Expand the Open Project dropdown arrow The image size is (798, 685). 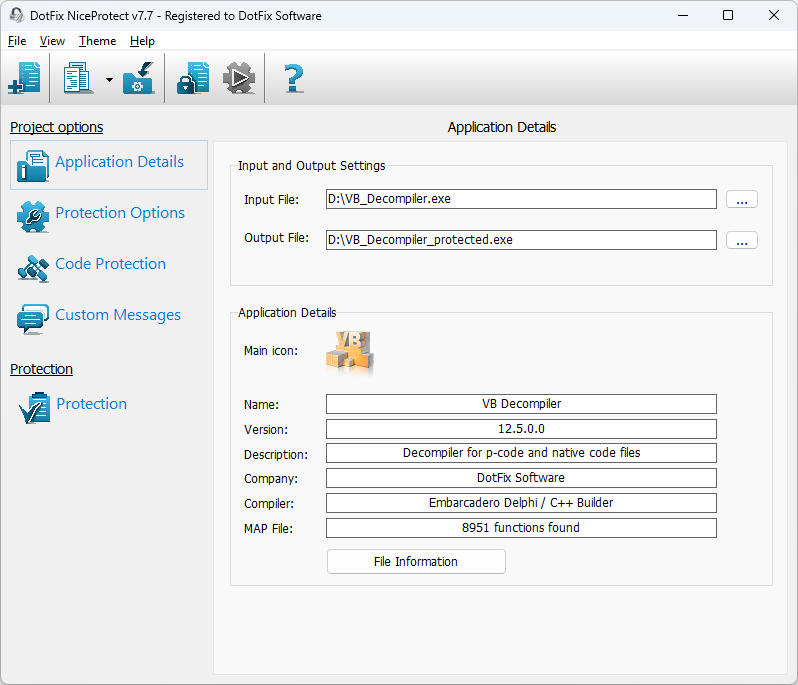pos(109,79)
